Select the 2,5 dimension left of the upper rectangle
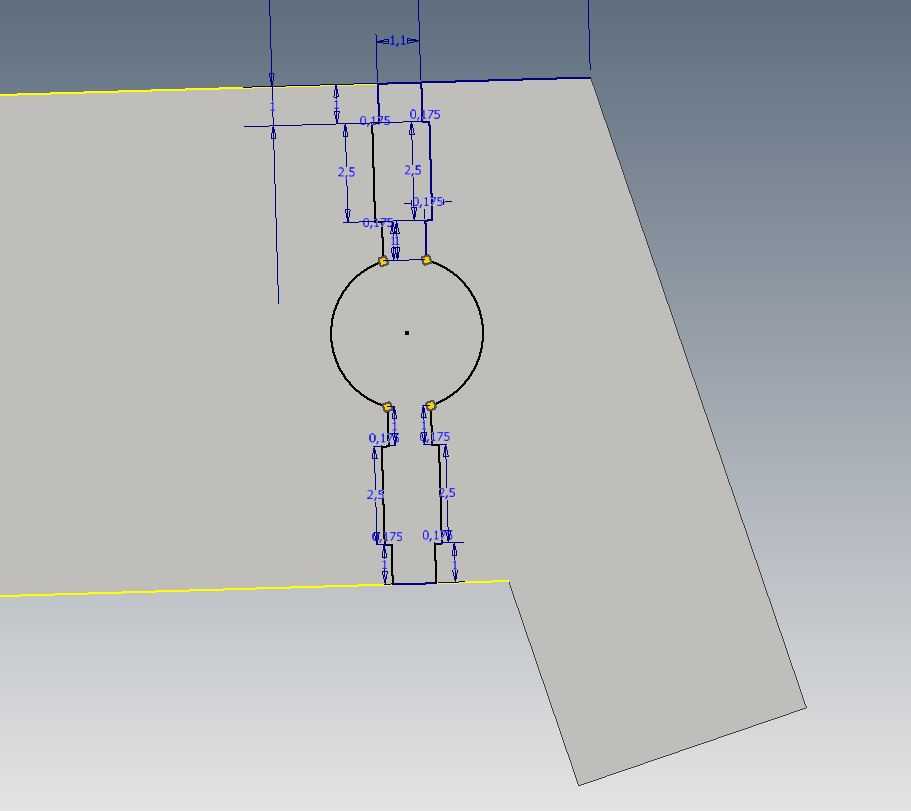This screenshot has height=811, width=911. tap(346, 172)
